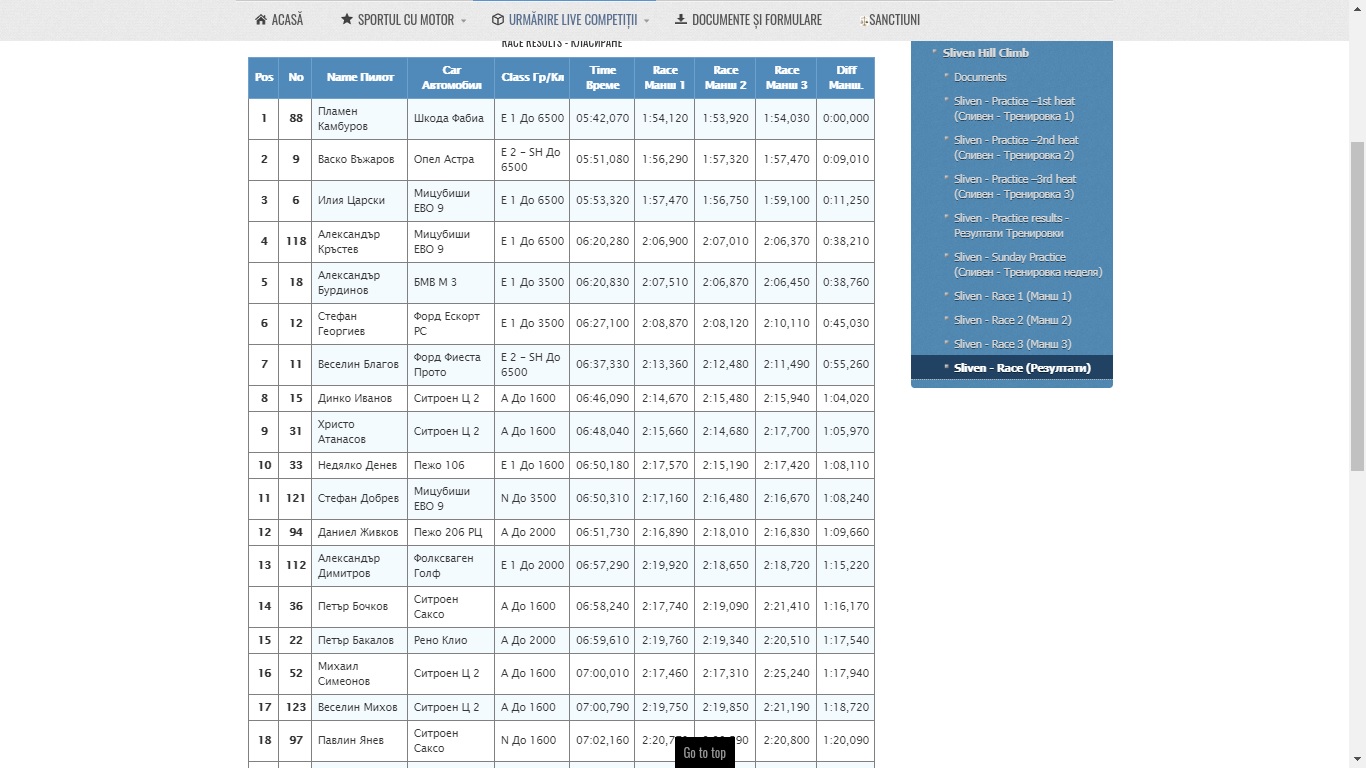1366x768 pixels.
Task: Click the home icon beside Acasă
Action: tap(261, 20)
